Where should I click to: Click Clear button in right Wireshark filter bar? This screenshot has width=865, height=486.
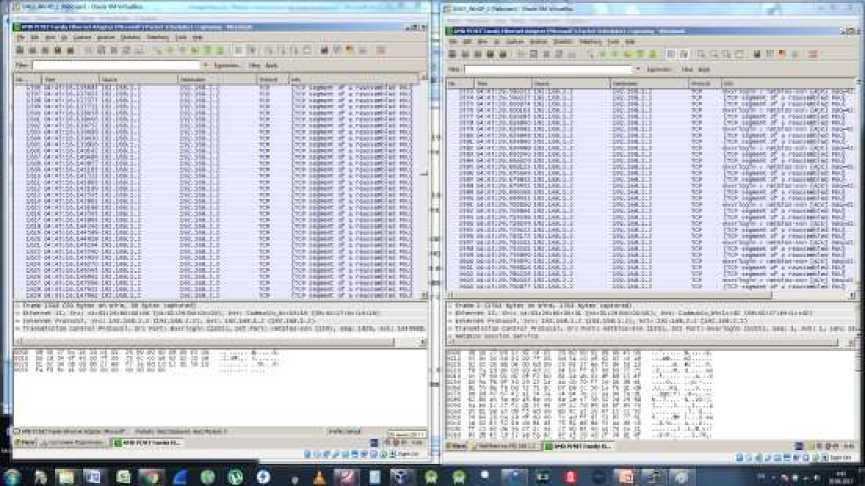point(687,70)
